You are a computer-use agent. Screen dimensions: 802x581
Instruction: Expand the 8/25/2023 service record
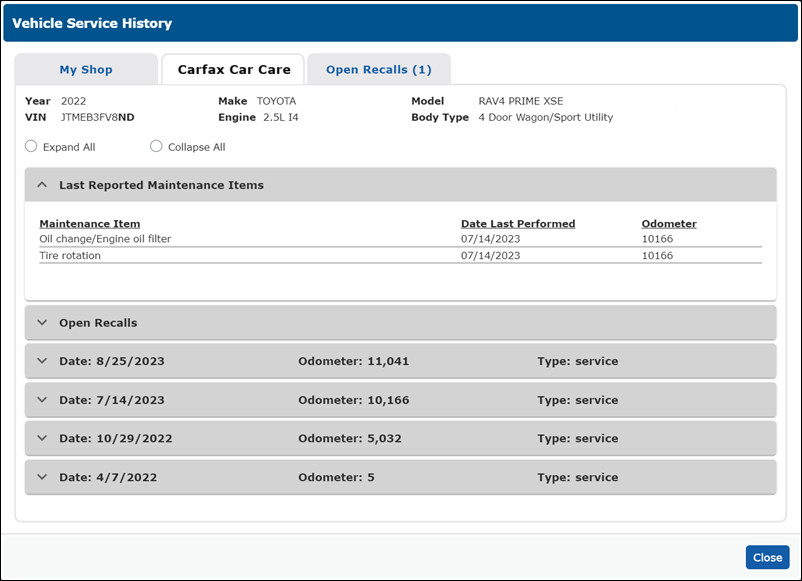coord(400,361)
